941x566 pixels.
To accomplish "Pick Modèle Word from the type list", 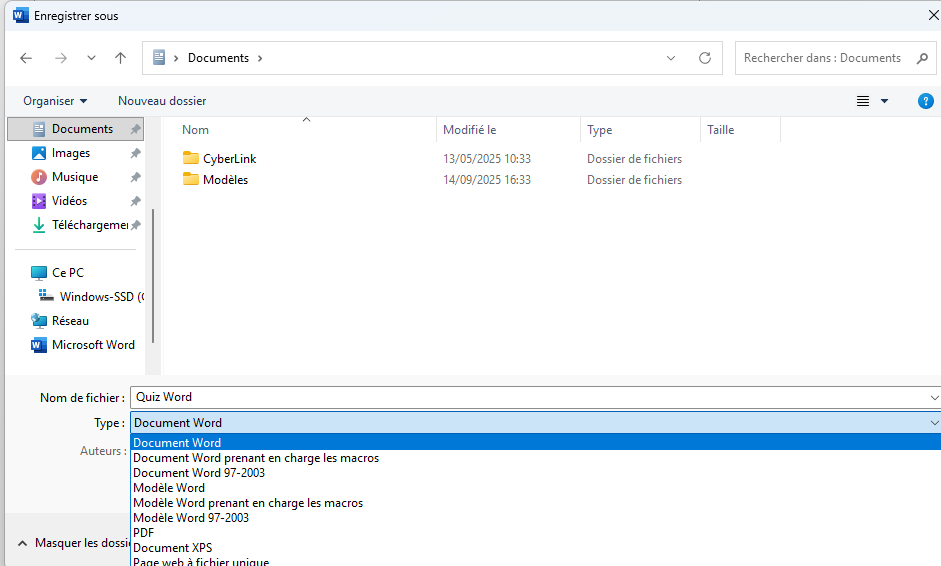I will click(x=169, y=488).
